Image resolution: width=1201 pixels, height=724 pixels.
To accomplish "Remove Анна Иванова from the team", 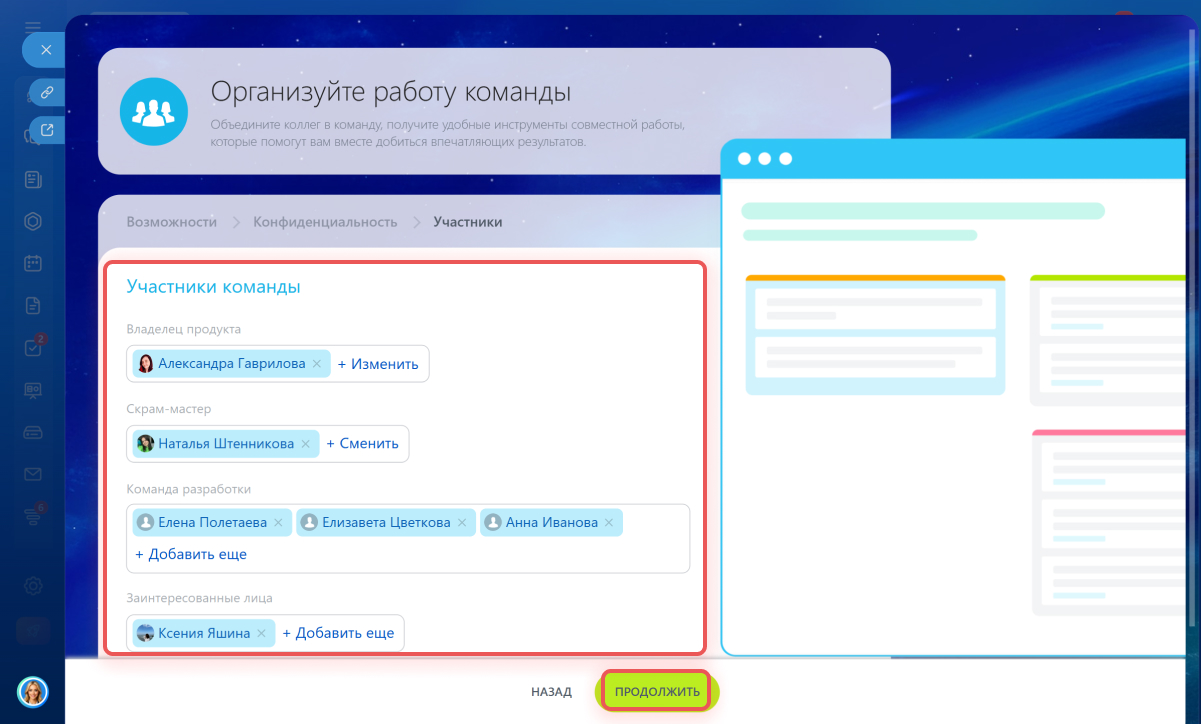I will pos(610,522).
